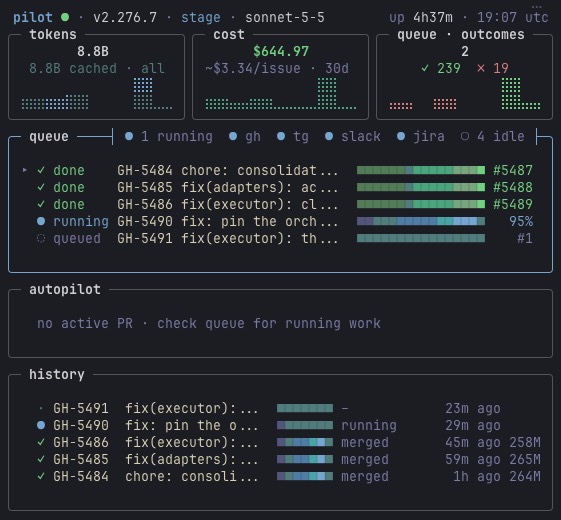Viewport: 561px width, 520px height.
Task: Click the sonnet-5-5 model label
Action: click(285, 17)
